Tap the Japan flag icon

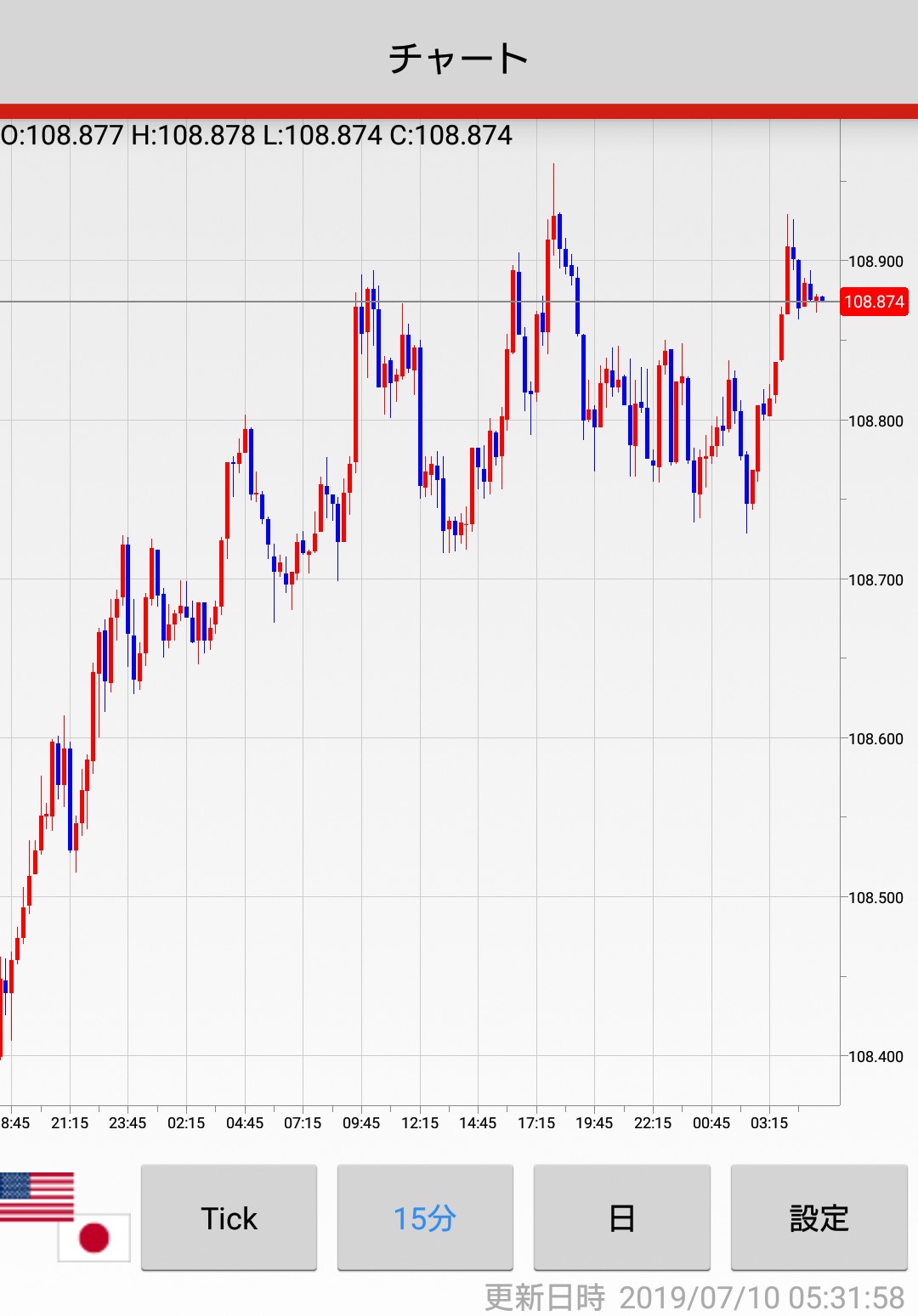94,1237
